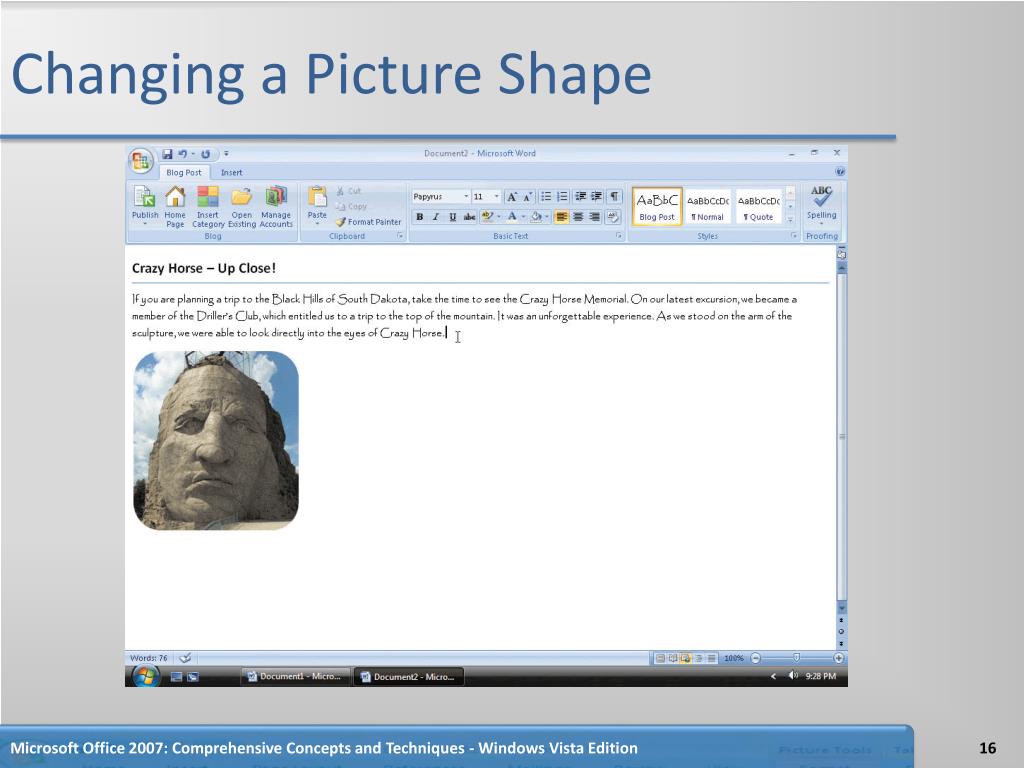Select the Document2 taskbar window
This screenshot has width=1024, height=768.
tap(409, 677)
